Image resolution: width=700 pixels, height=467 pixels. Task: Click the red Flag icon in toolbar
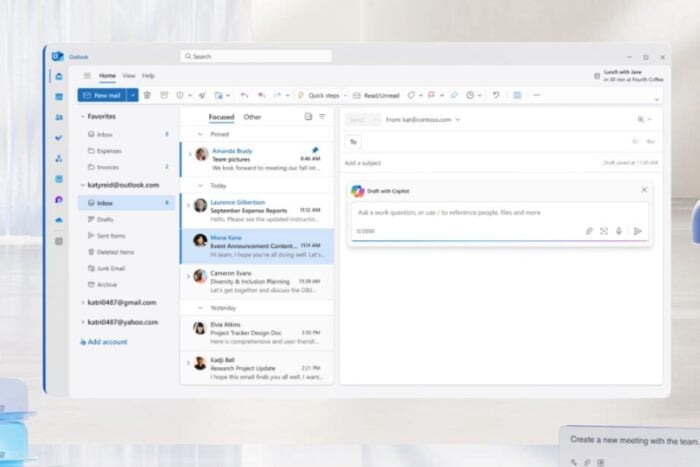tap(431, 95)
